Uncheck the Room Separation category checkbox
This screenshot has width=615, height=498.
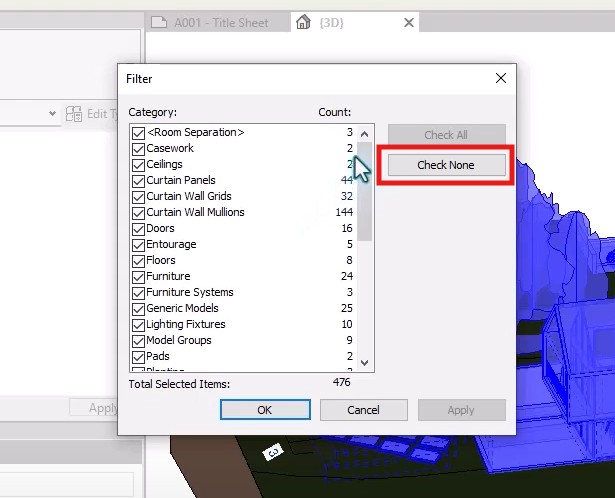click(138, 132)
